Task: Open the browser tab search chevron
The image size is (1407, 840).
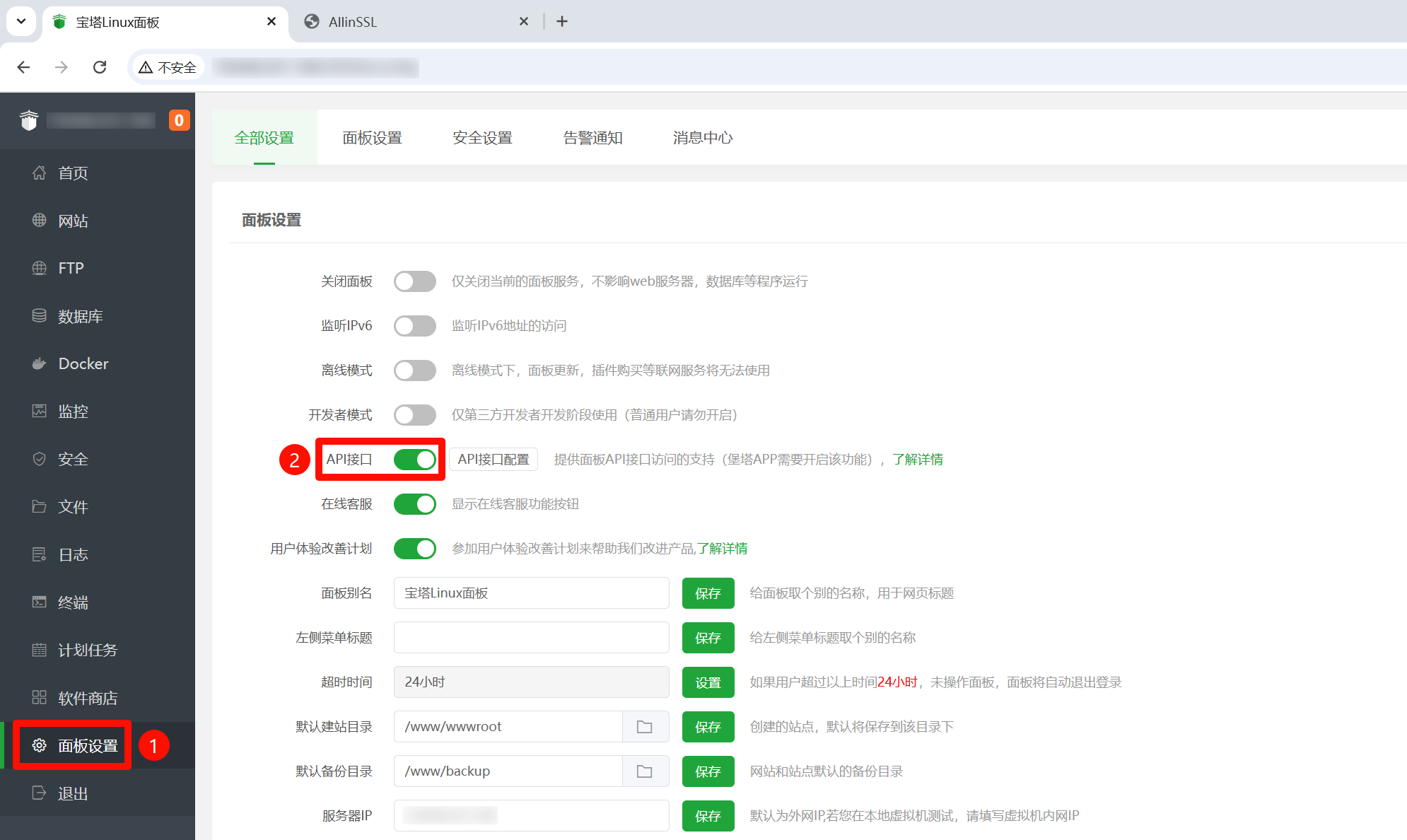Action: 21,21
